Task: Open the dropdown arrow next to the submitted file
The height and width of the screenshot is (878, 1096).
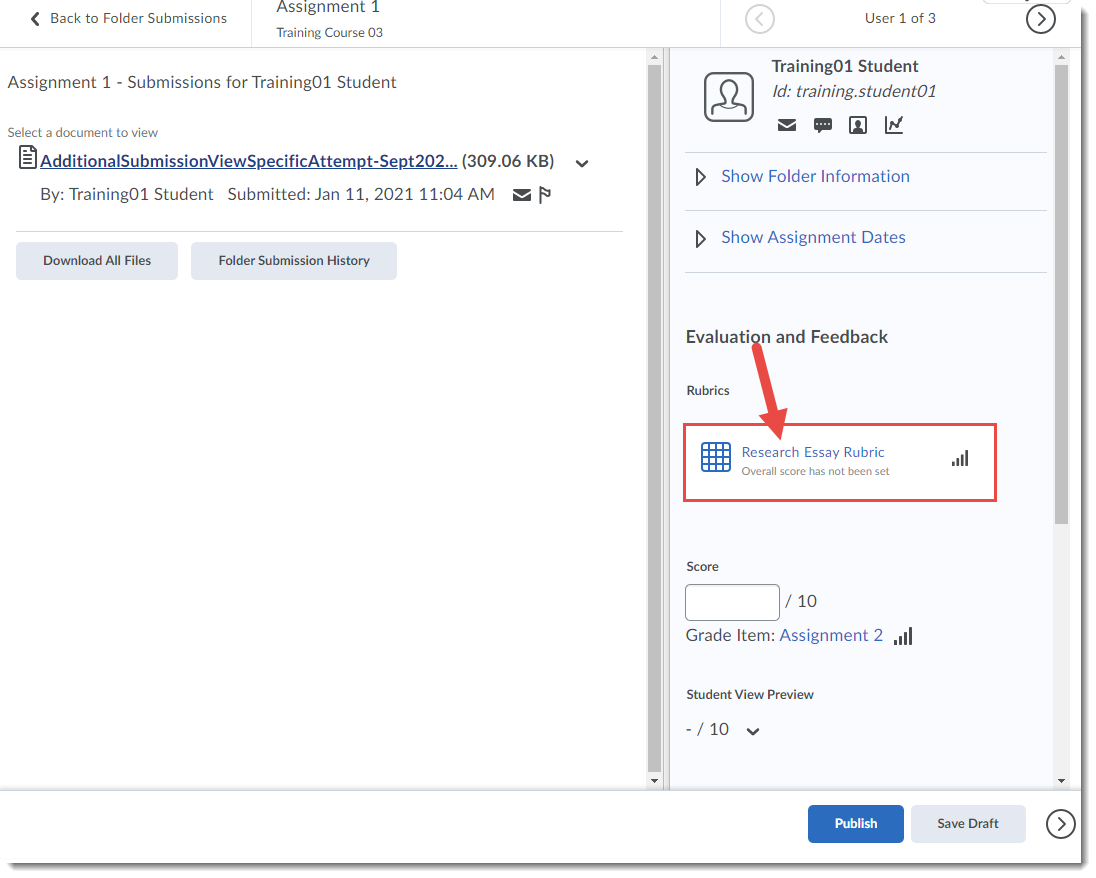Action: point(581,162)
